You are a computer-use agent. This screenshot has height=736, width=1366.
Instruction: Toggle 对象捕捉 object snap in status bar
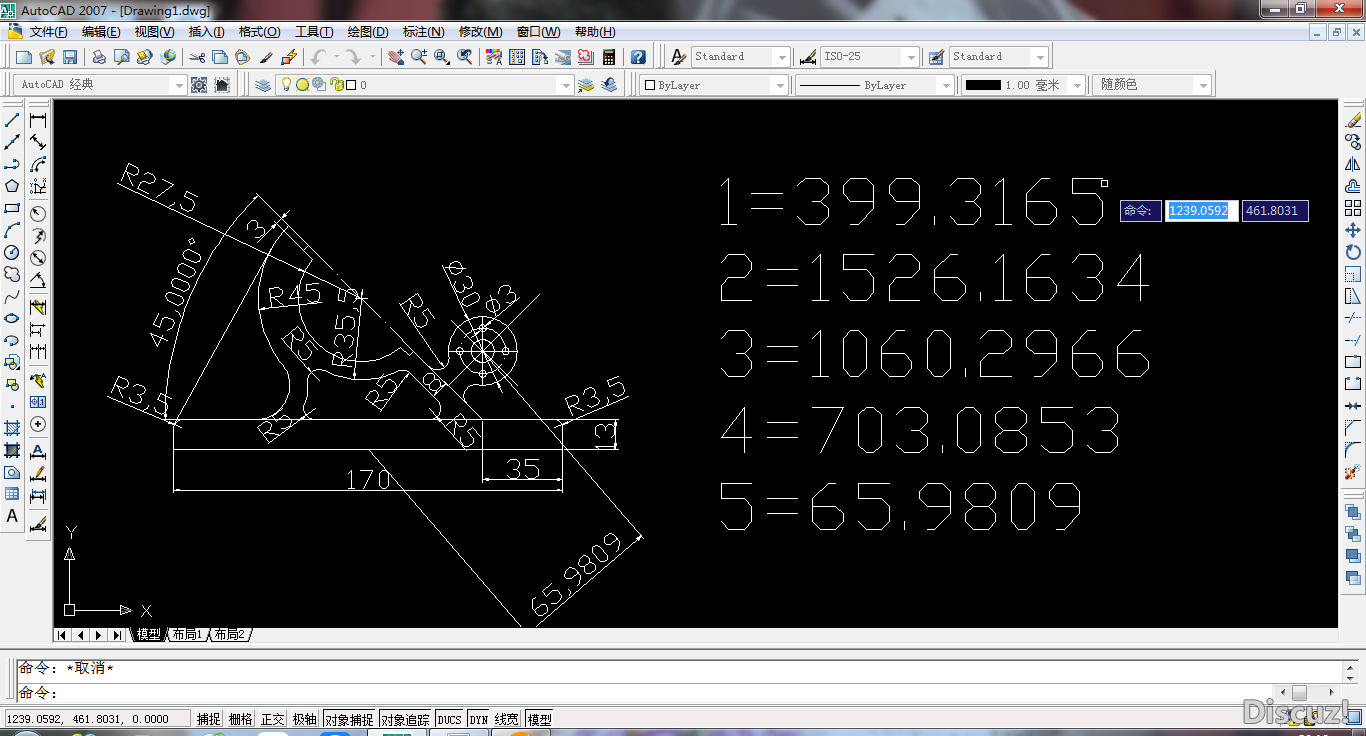pyautogui.click(x=349, y=719)
